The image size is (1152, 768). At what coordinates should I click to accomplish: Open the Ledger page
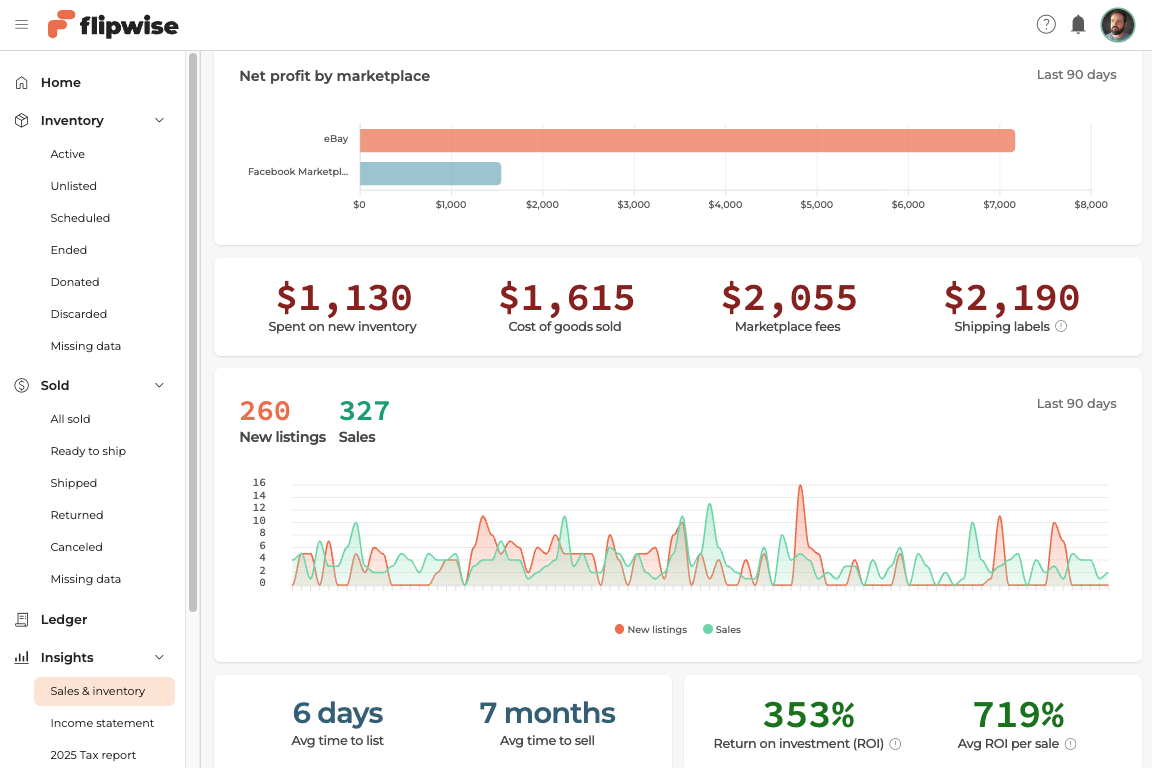click(x=64, y=620)
